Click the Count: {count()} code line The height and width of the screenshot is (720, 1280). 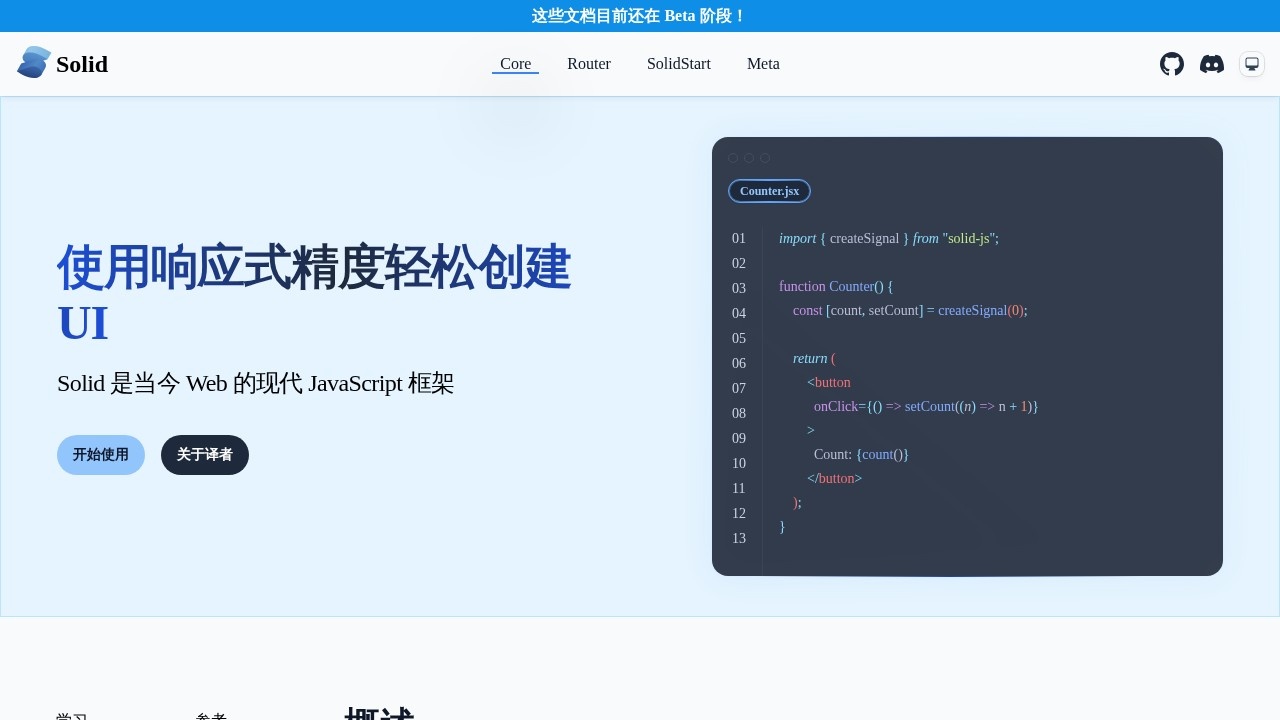pyautogui.click(x=861, y=454)
